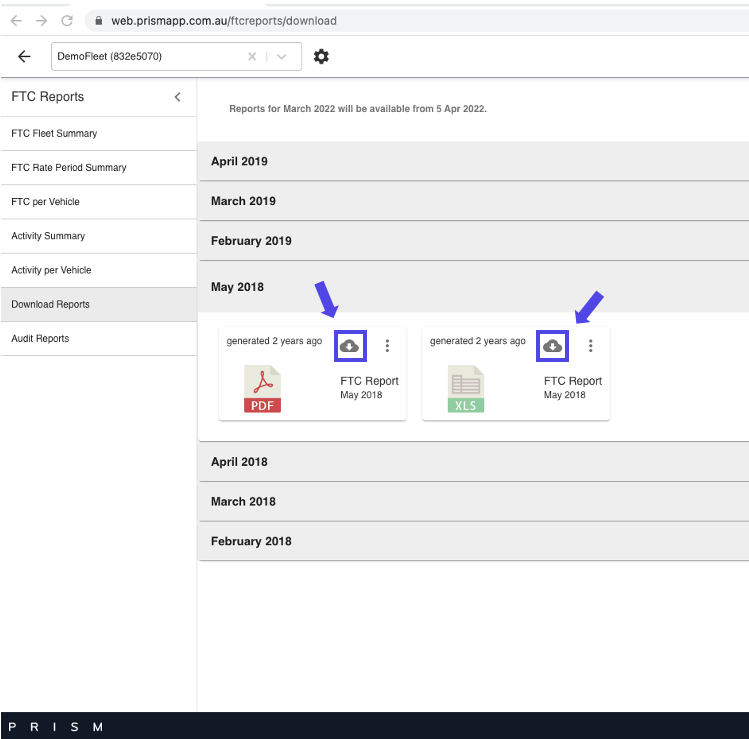Collapse the May 2018 reports section
Viewport: 749px width, 739px height.
point(473,287)
